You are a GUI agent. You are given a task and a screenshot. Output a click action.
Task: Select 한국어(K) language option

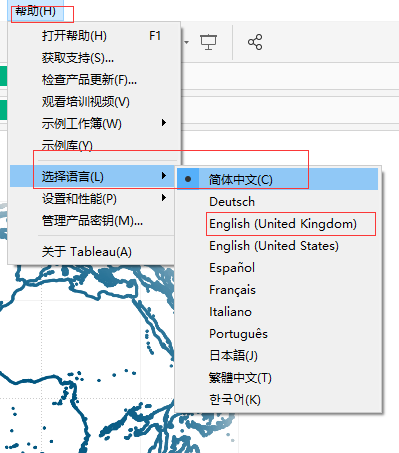click(x=278, y=400)
